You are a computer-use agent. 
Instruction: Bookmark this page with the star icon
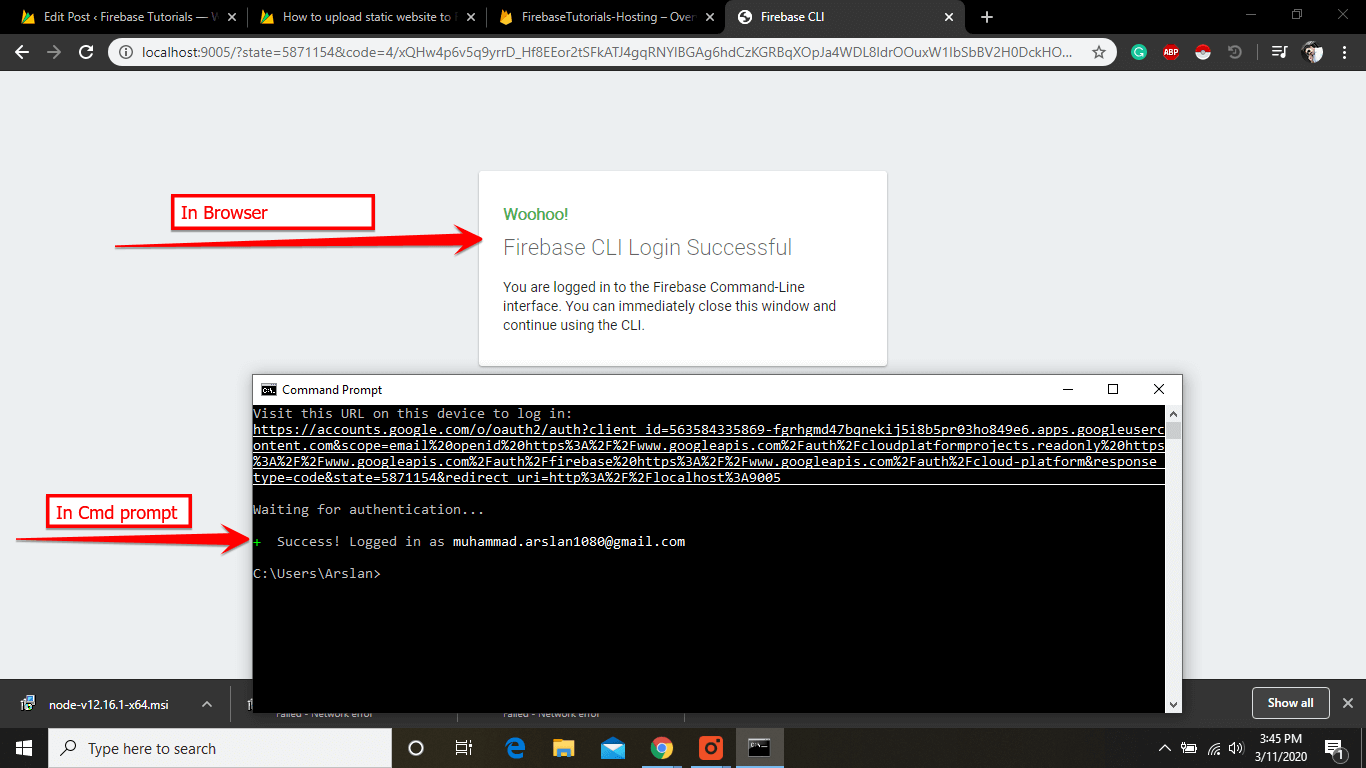pyautogui.click(x=1099, y=52)
